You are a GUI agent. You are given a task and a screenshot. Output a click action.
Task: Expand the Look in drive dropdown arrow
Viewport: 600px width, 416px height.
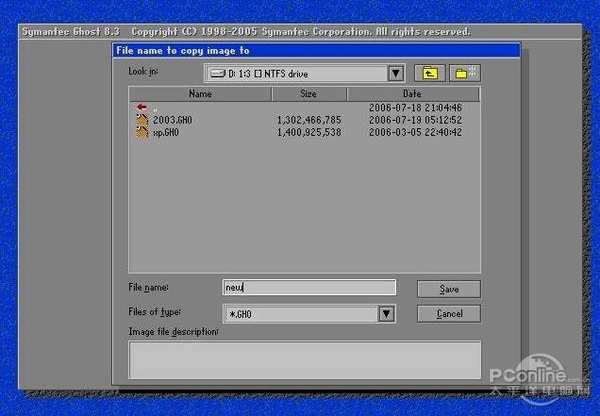tap(395, 73)
